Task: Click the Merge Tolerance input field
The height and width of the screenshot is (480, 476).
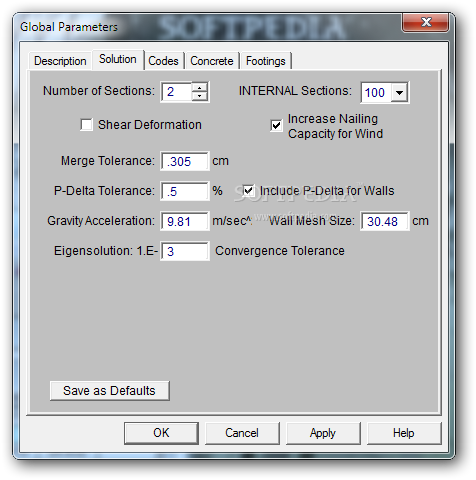Action: [x=185, y=161]
